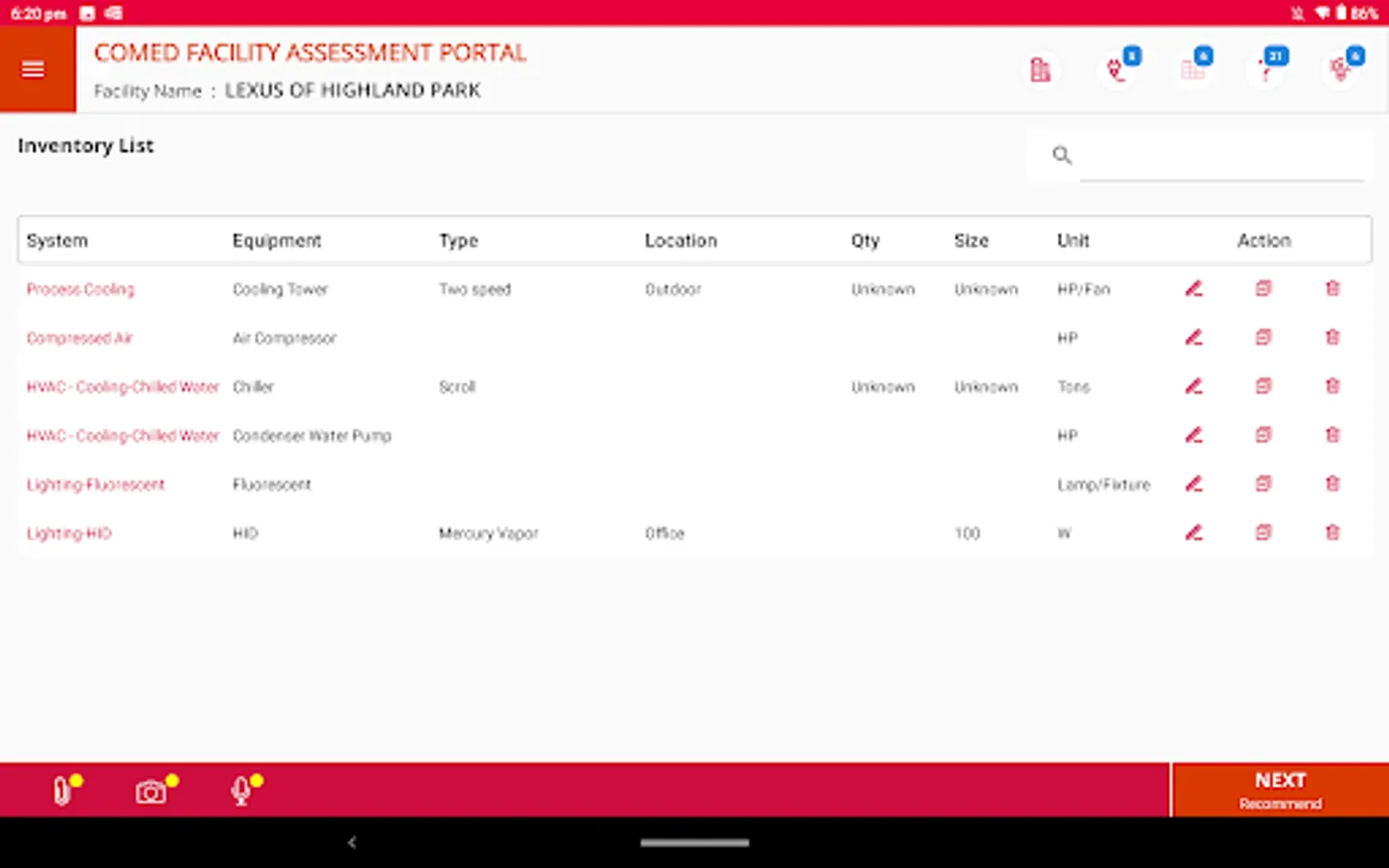This screenshot has width=1389, height=868.
Task: Open the question mark icon with badge 21
Action: (1266, 69)
